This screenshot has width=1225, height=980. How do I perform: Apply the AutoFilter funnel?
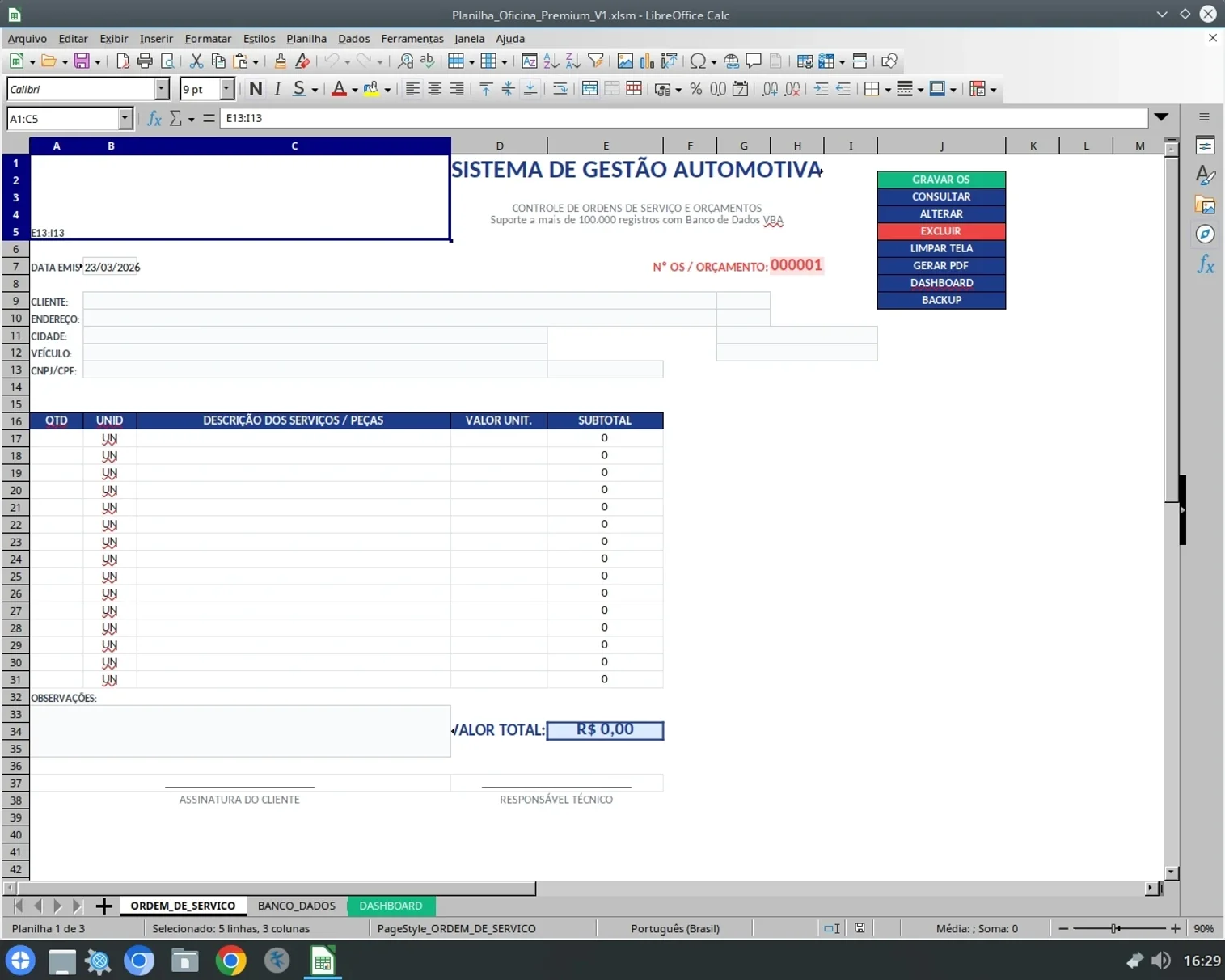pyautogui.click(x=596, y=61)
